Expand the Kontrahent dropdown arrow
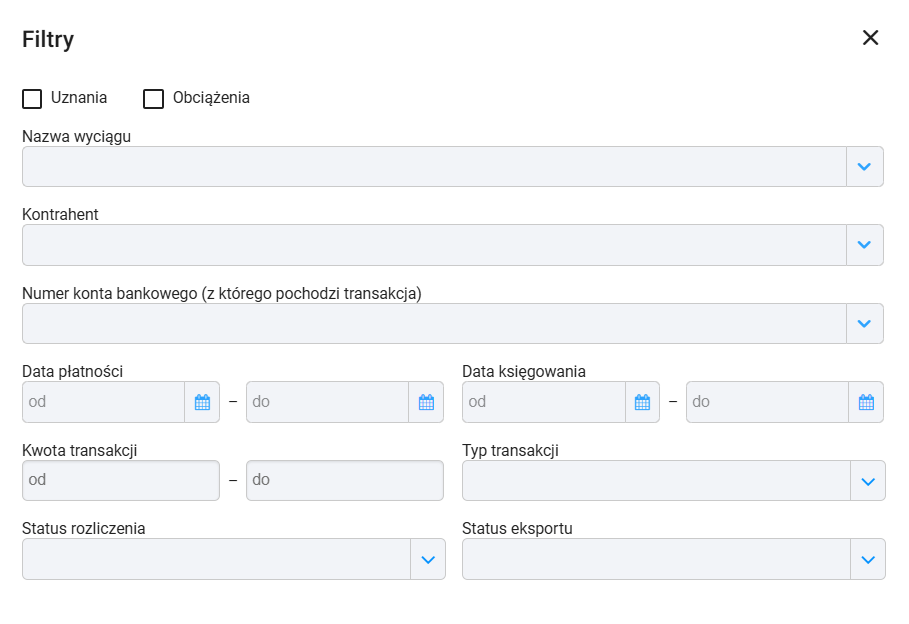 (864, 245)
